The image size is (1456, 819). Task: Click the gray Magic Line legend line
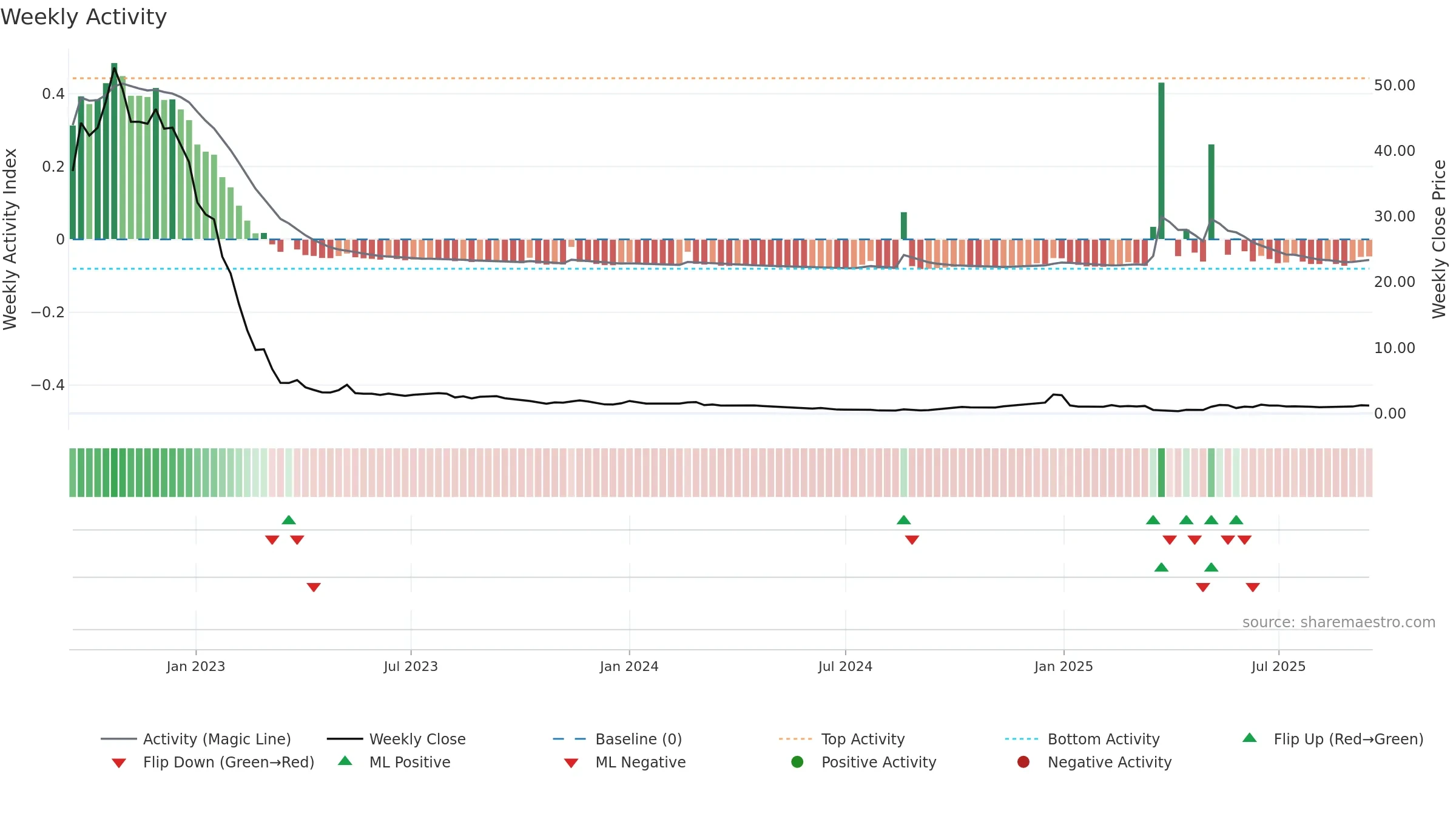(118, 739)
